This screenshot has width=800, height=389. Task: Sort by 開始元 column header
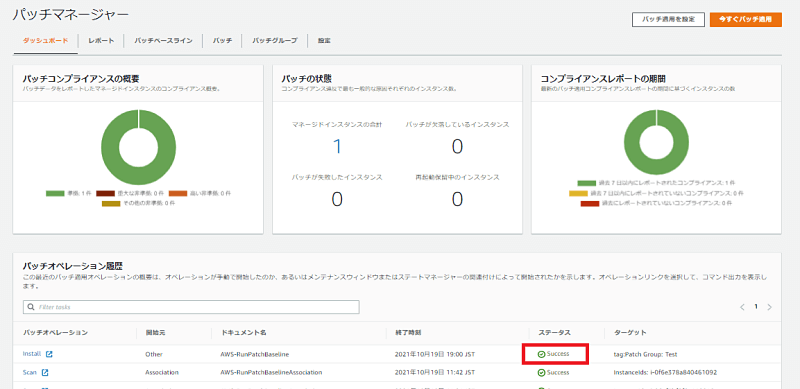pos(155,333)
